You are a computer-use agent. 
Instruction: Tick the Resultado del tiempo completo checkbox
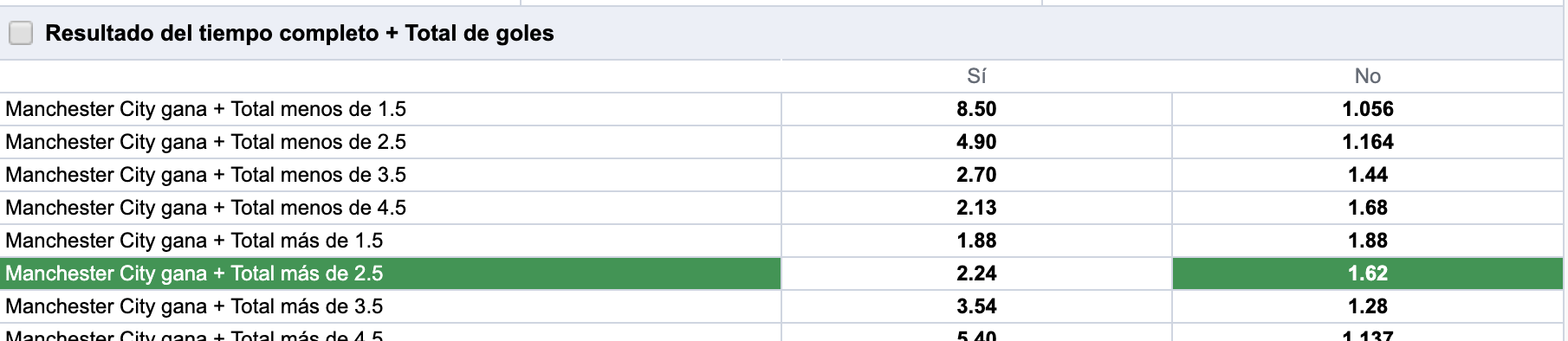(x=21, y=34)
